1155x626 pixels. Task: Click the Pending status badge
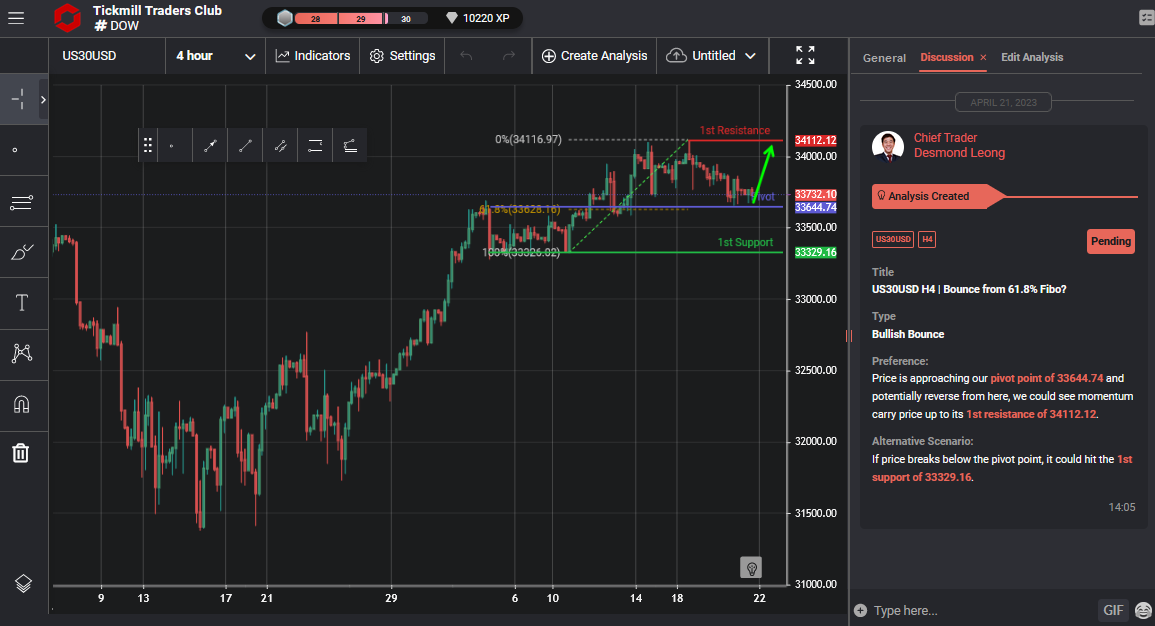click(1111, 241)
